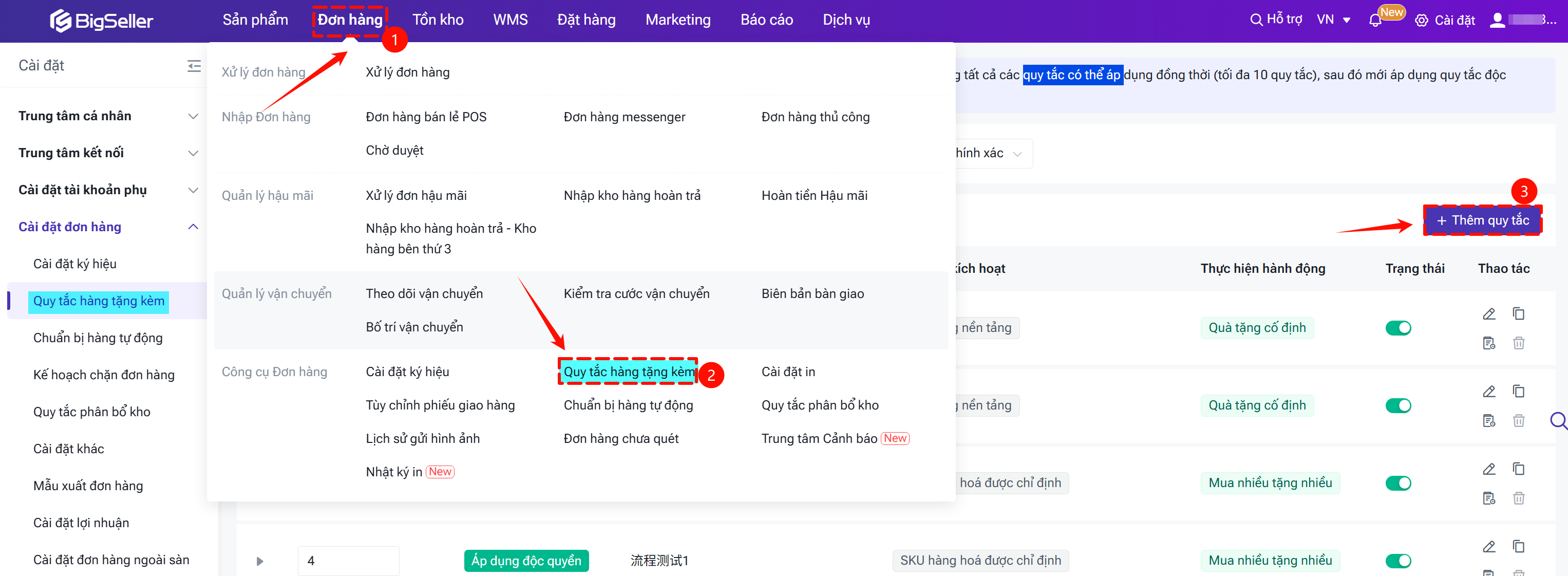Click the priority input field showing 4

click(x=348, y=560)
